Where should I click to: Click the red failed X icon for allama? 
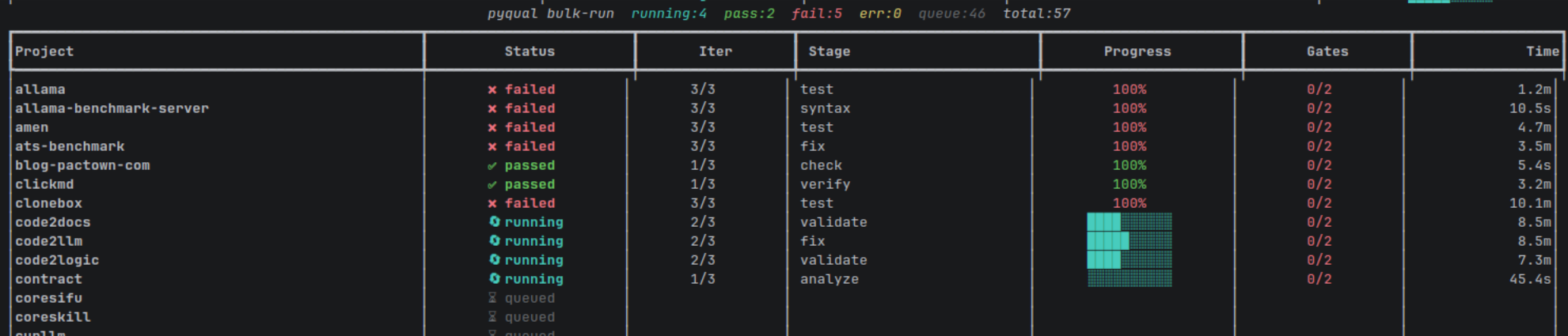[492, 90]
